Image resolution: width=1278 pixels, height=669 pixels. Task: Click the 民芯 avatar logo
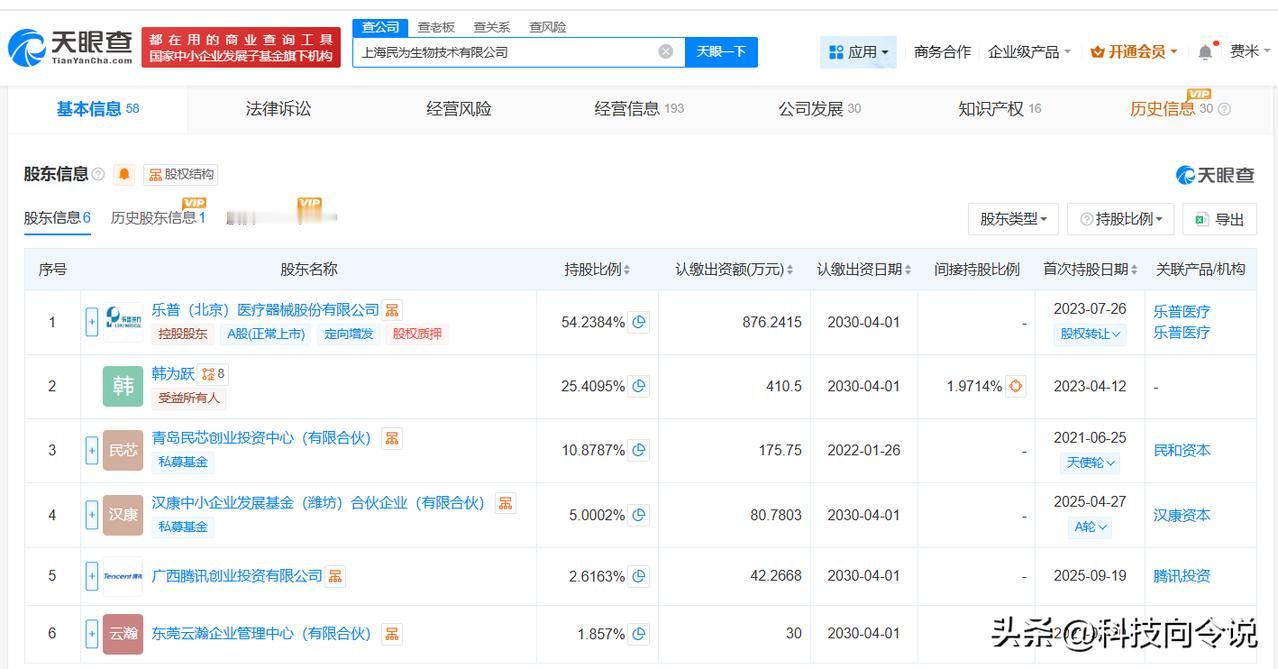[123, 450]
